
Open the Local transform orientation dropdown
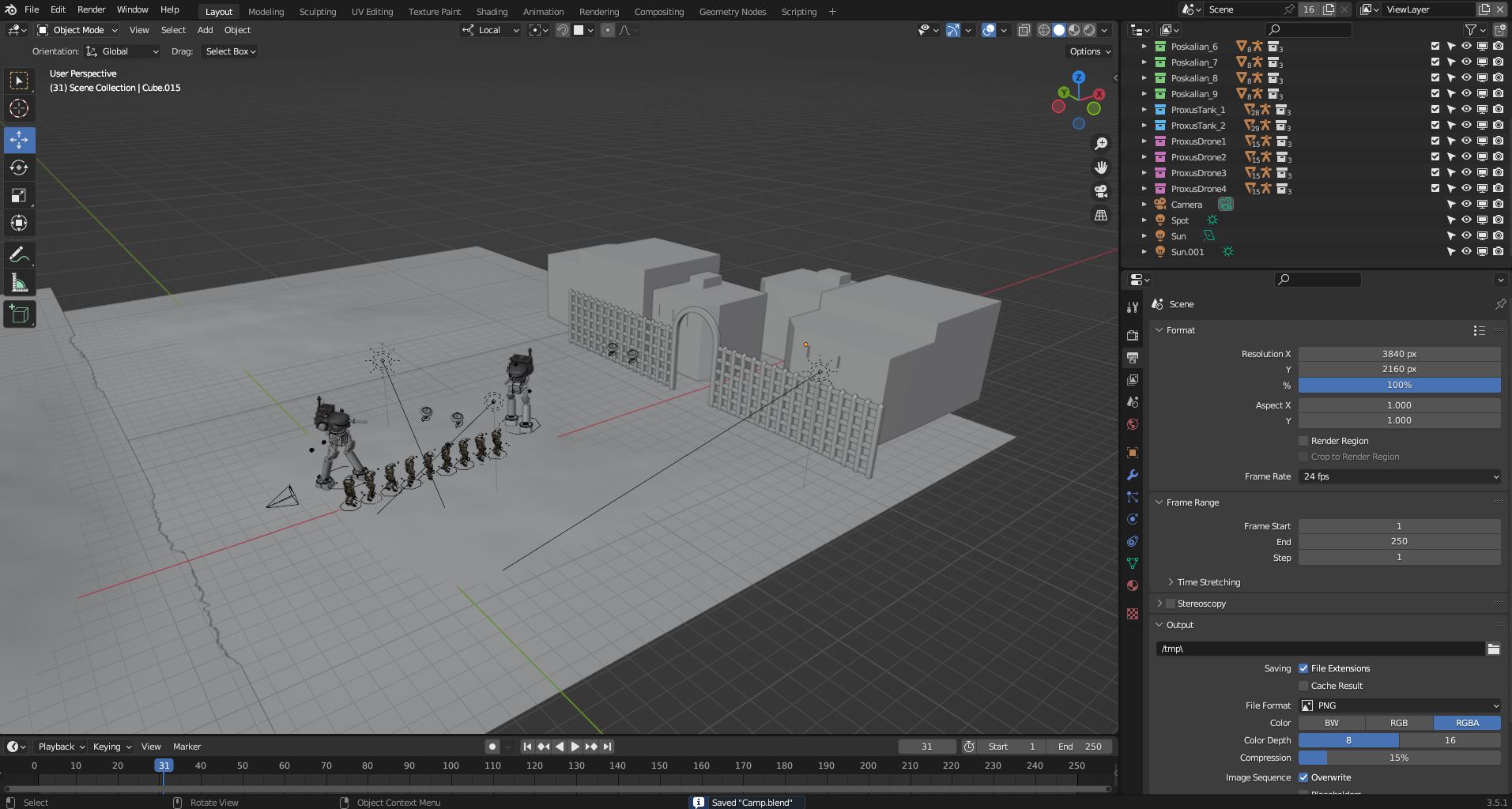(x=490, y=30)
